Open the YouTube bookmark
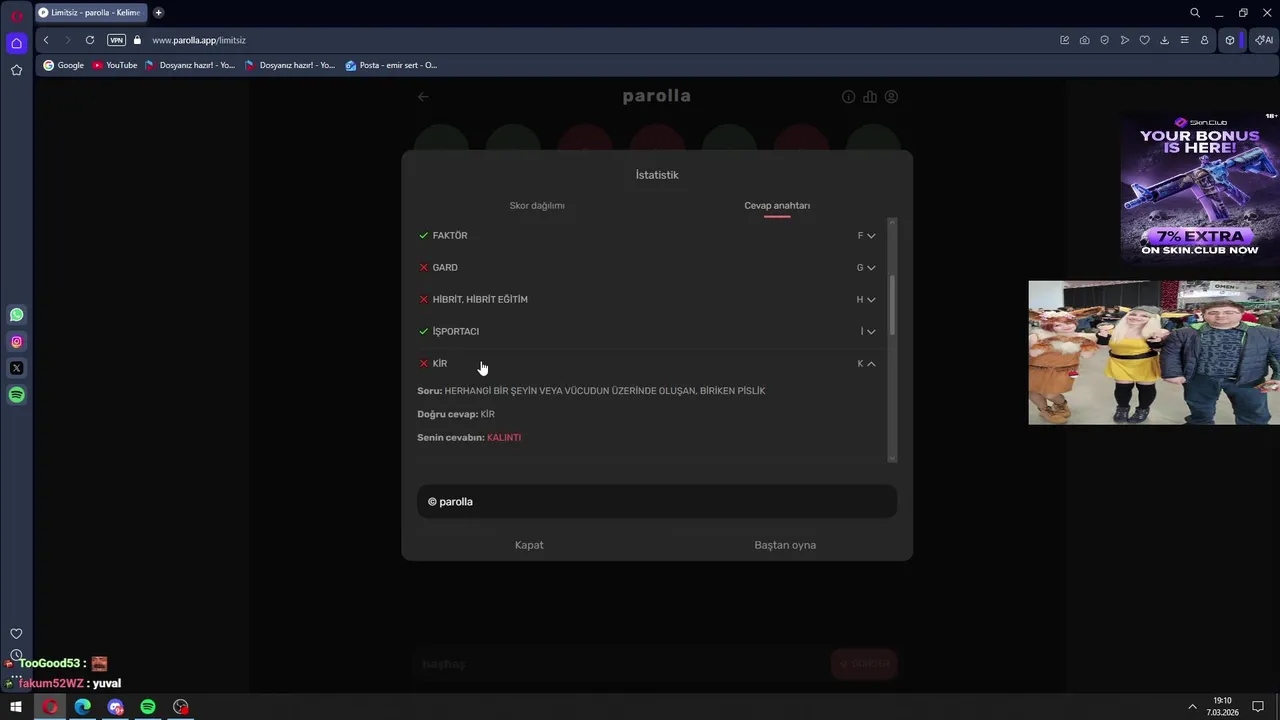The width and height of the screenshot is (1280, 720). coord(115,65)
